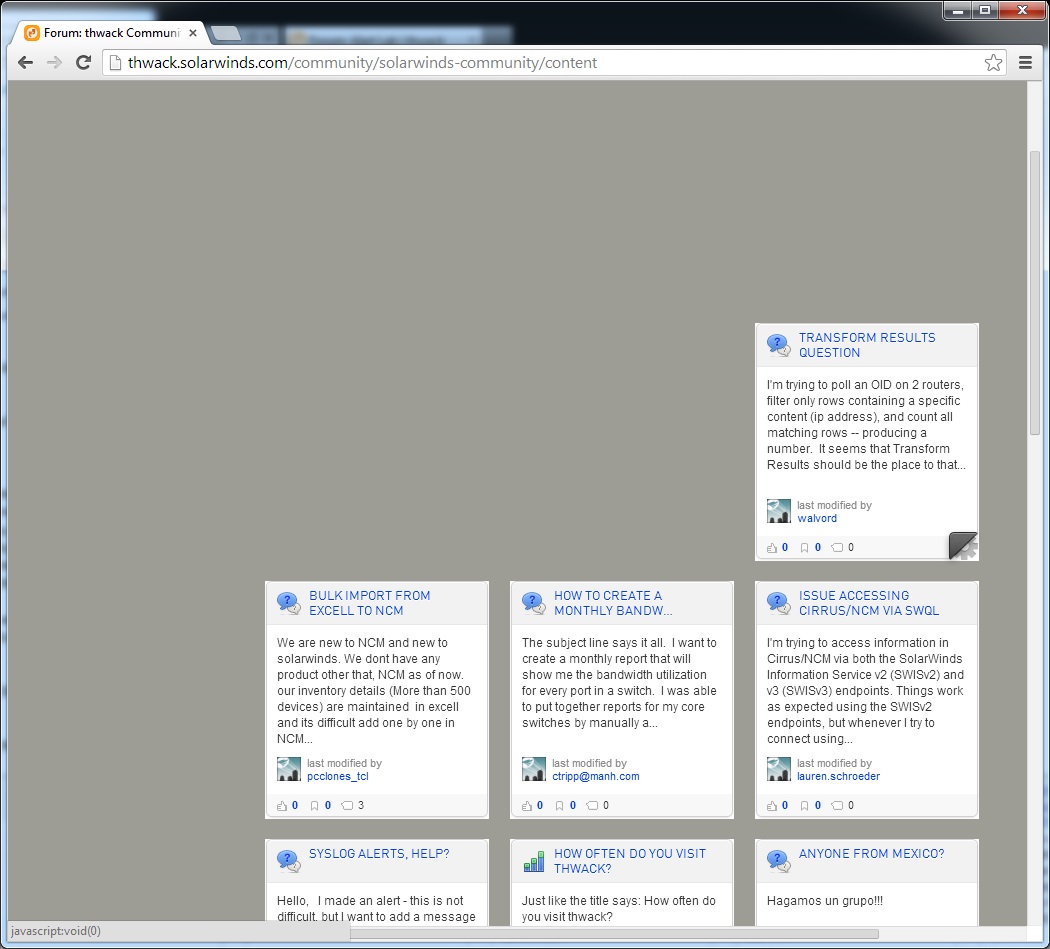Click summary text 'I'm trying to poll an OID'

coord(831,384)
